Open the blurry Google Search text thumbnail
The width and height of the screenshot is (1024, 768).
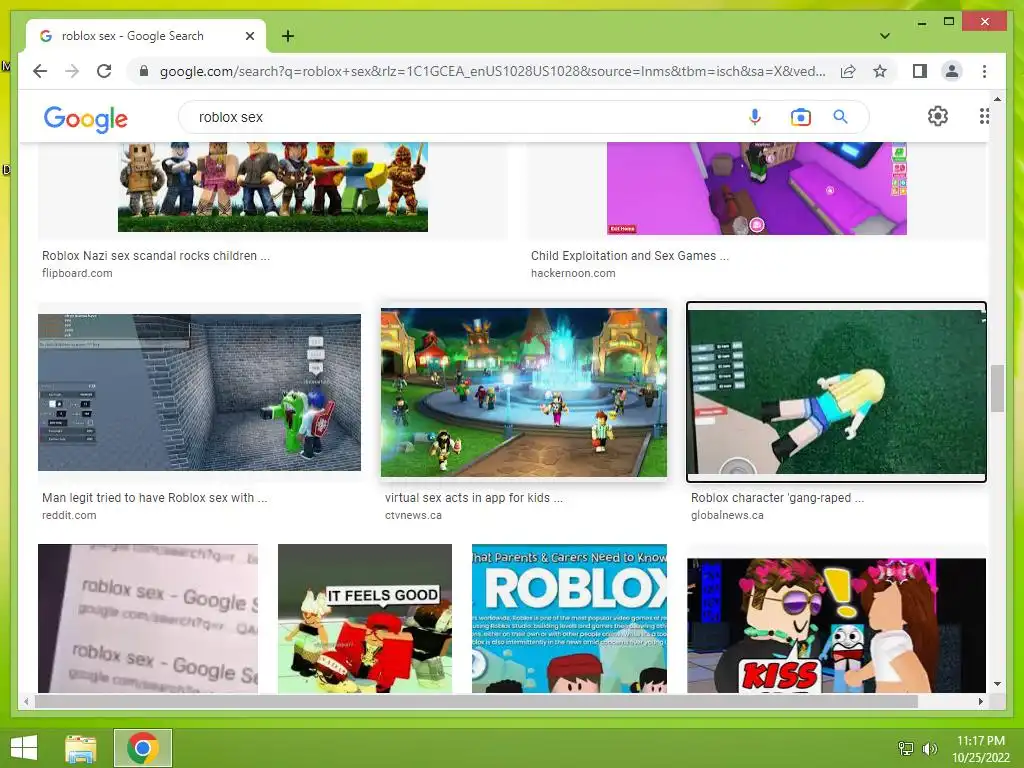pyautogui.click(x=148, y=618)
